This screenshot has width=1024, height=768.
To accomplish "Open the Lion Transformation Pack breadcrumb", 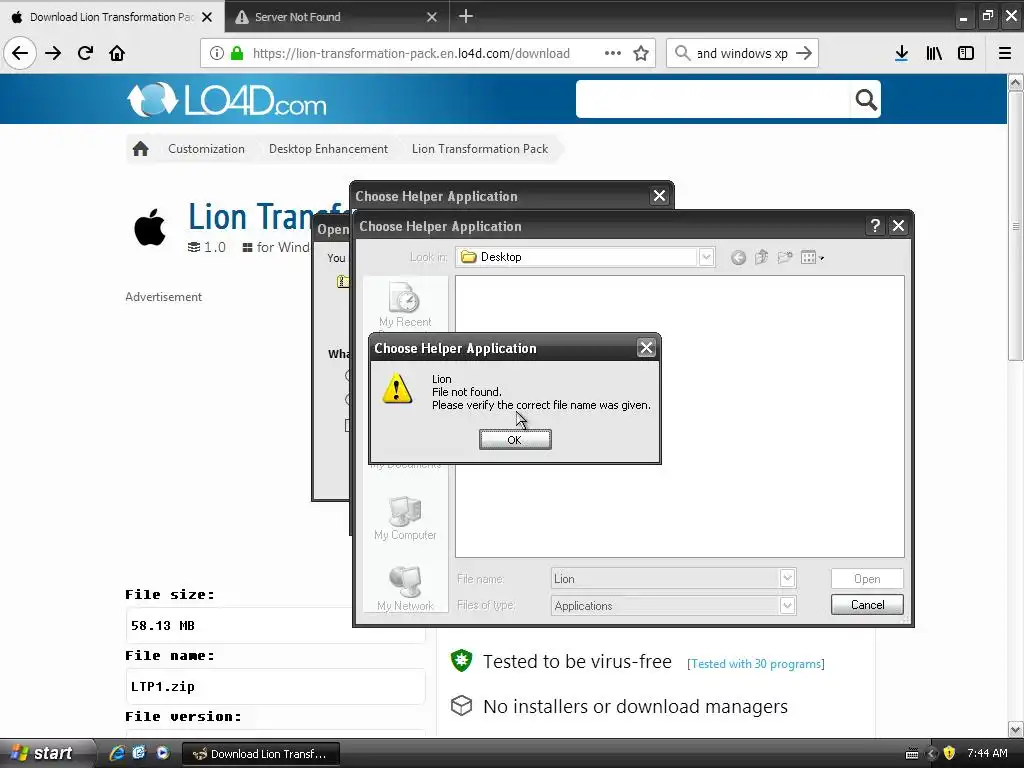I will (480, 149).
